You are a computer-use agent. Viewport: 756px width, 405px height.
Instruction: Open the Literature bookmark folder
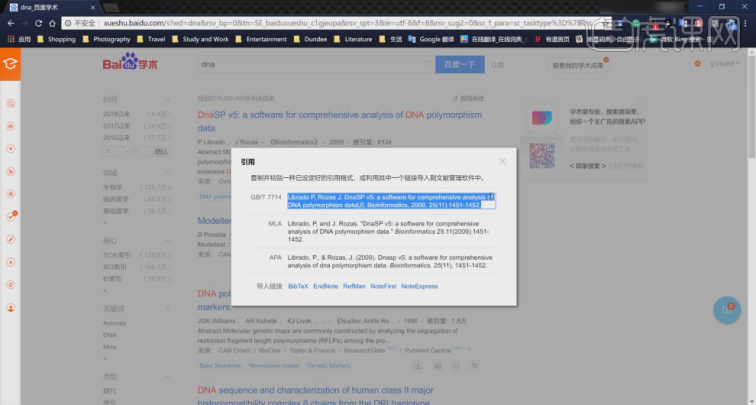353,40
